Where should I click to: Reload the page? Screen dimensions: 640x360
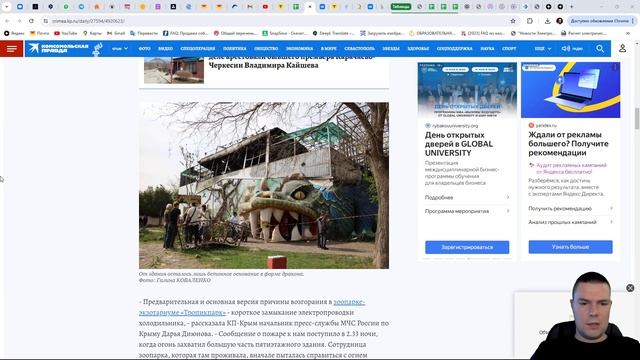click(31, 21)
